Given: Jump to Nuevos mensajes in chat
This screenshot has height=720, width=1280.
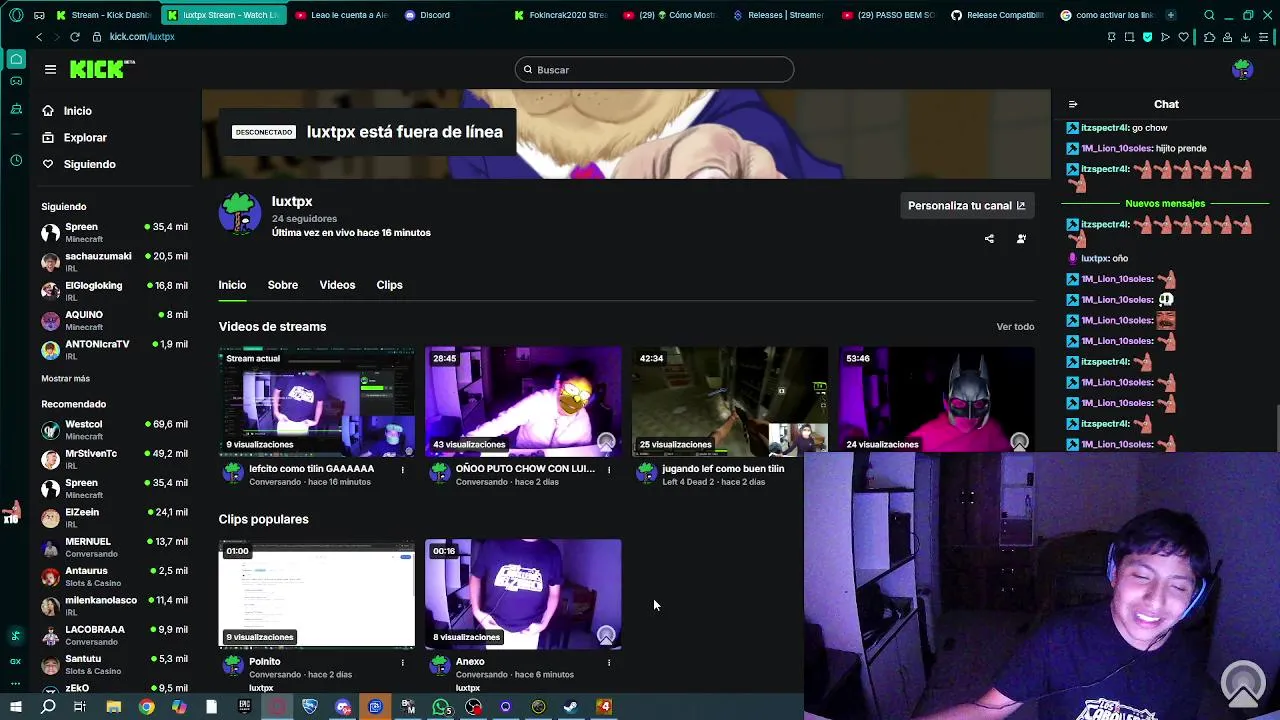Looking at the screenshot, I should point(1165,203).
